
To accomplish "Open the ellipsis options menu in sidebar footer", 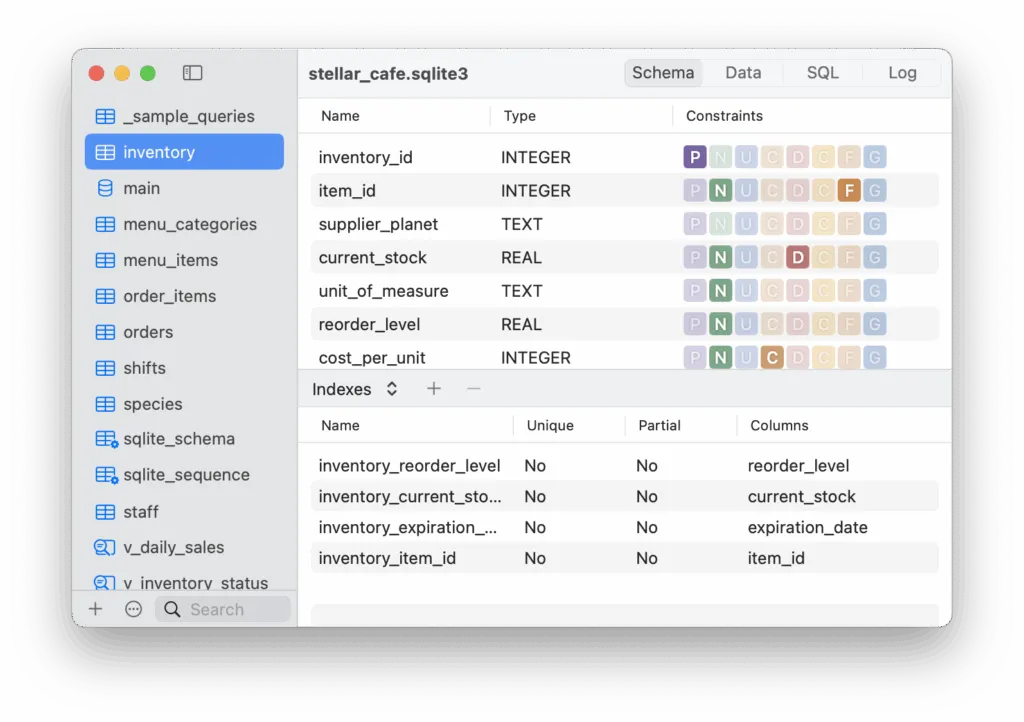I will point(133,609).
